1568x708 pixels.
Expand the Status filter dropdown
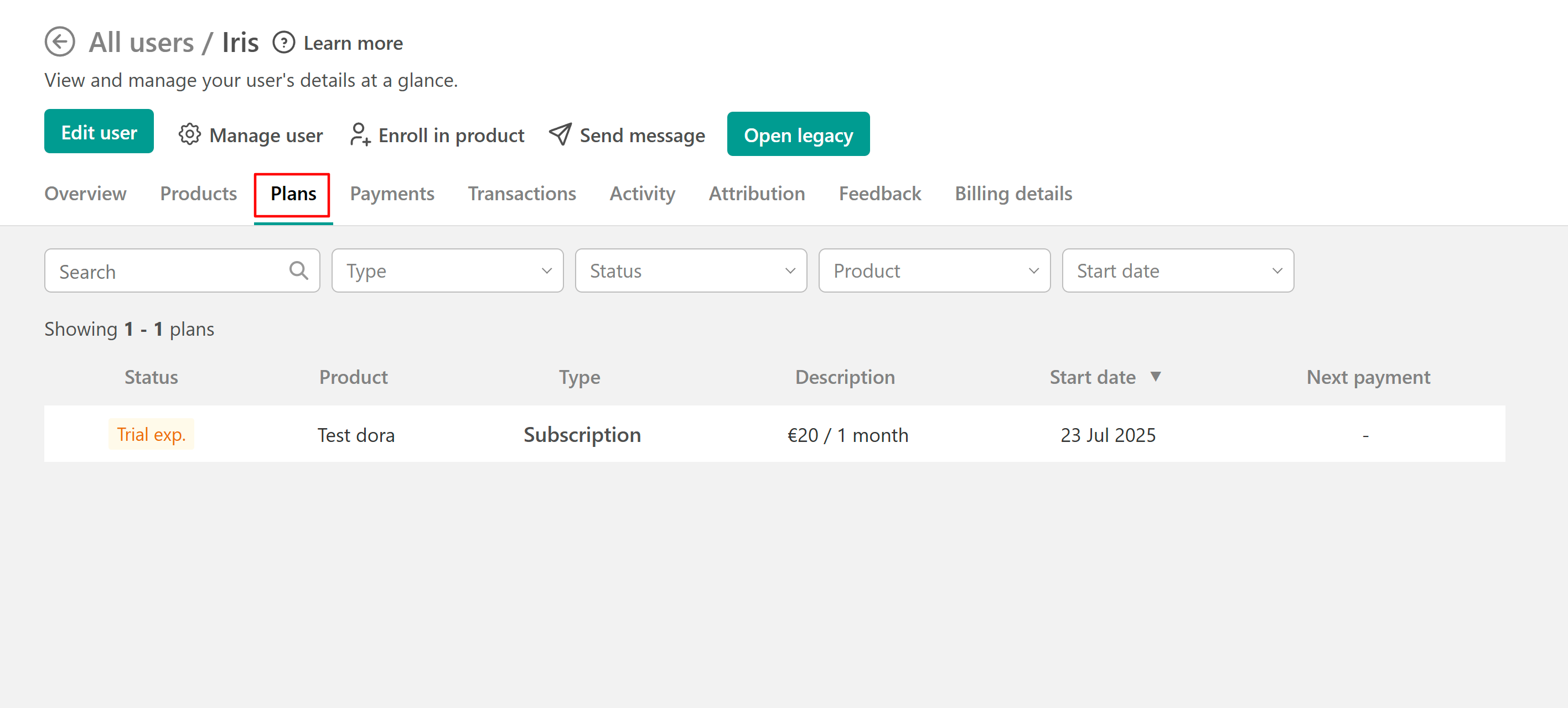coord(691,270)
